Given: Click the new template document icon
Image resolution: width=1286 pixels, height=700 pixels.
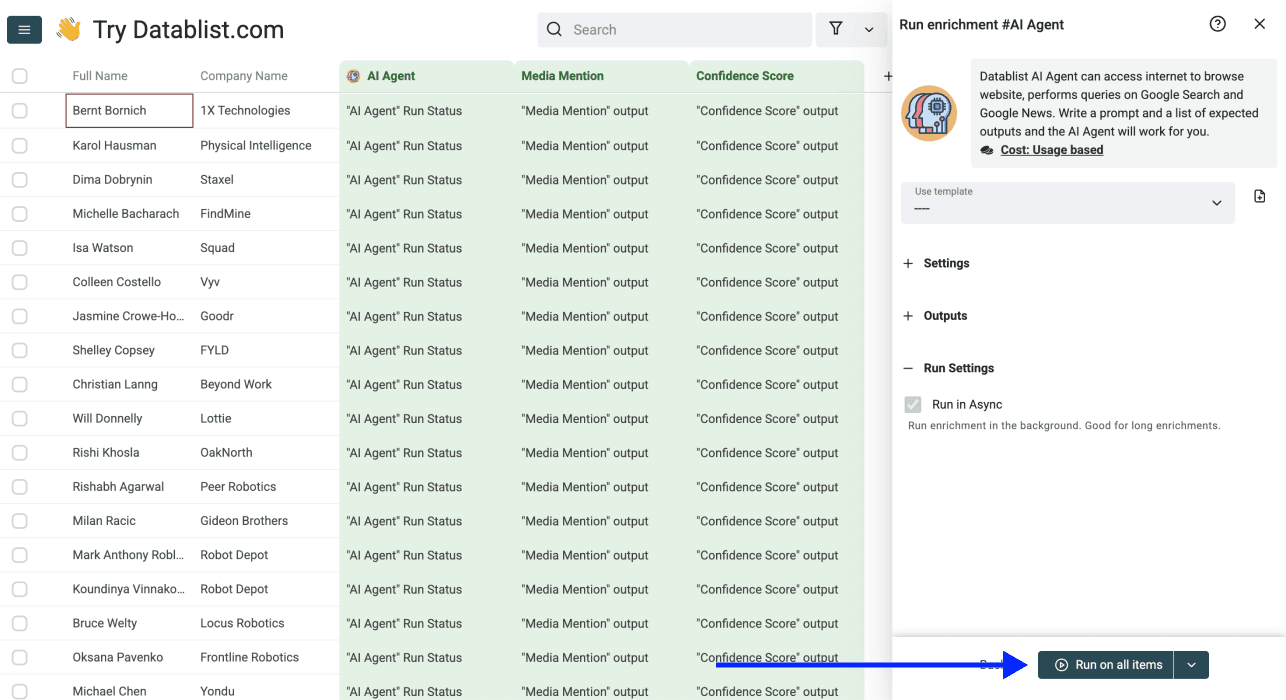Looking at the screenshot, I should (x=1259, y=196).
